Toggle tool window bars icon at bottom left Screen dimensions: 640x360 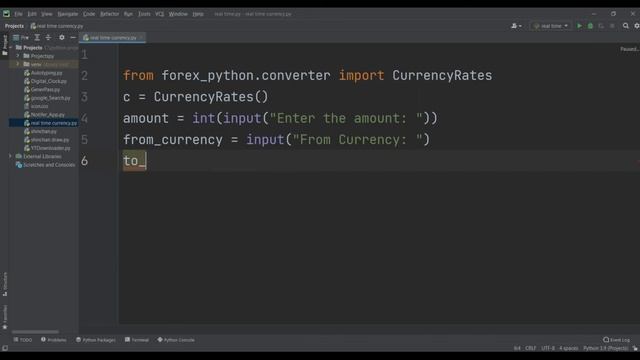click(x=4, y=348)
